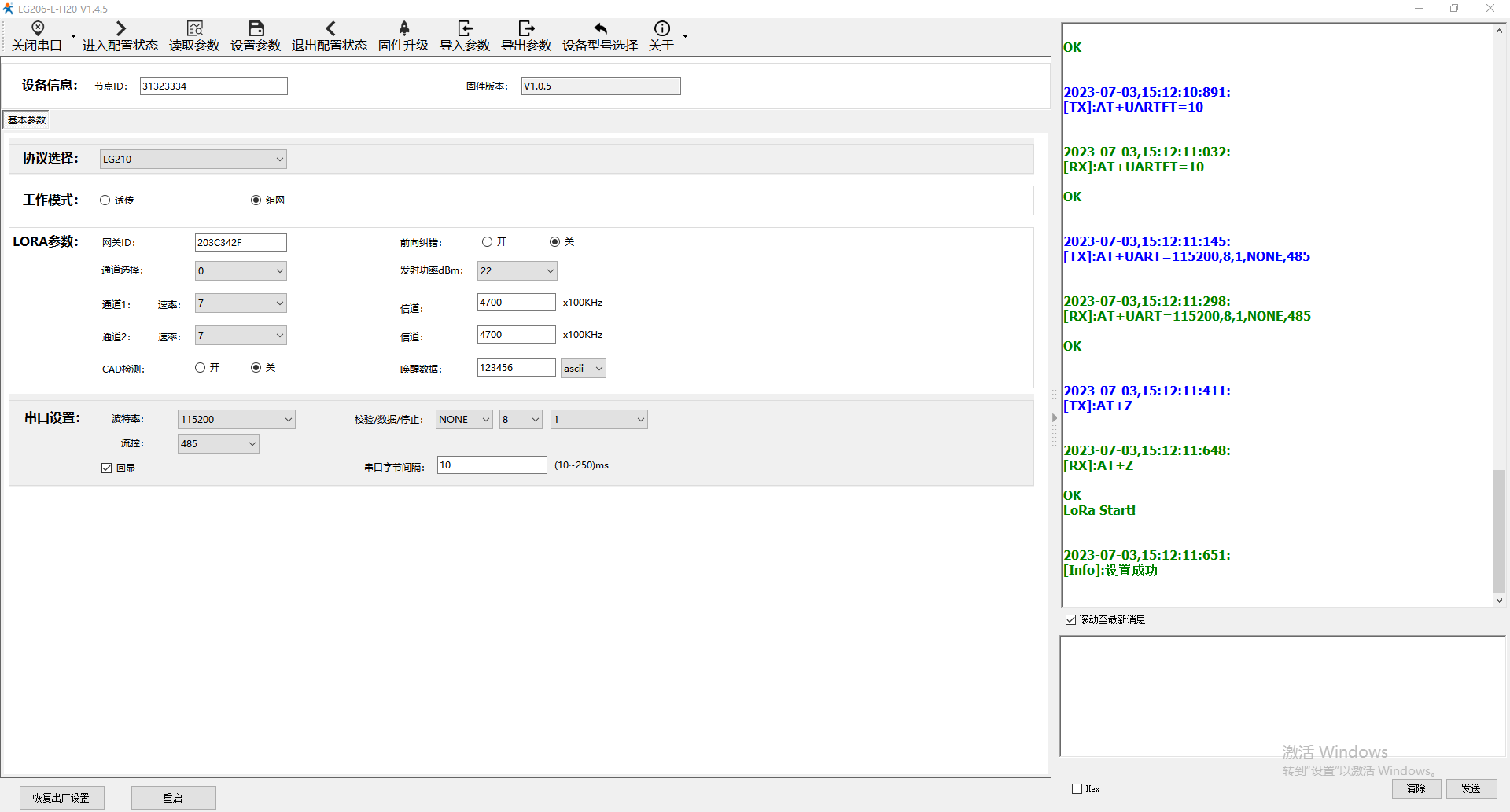1510x812 pixels.
Task: Click 通道1 信道 4700 input field
Action: click(x=516, y=303)
